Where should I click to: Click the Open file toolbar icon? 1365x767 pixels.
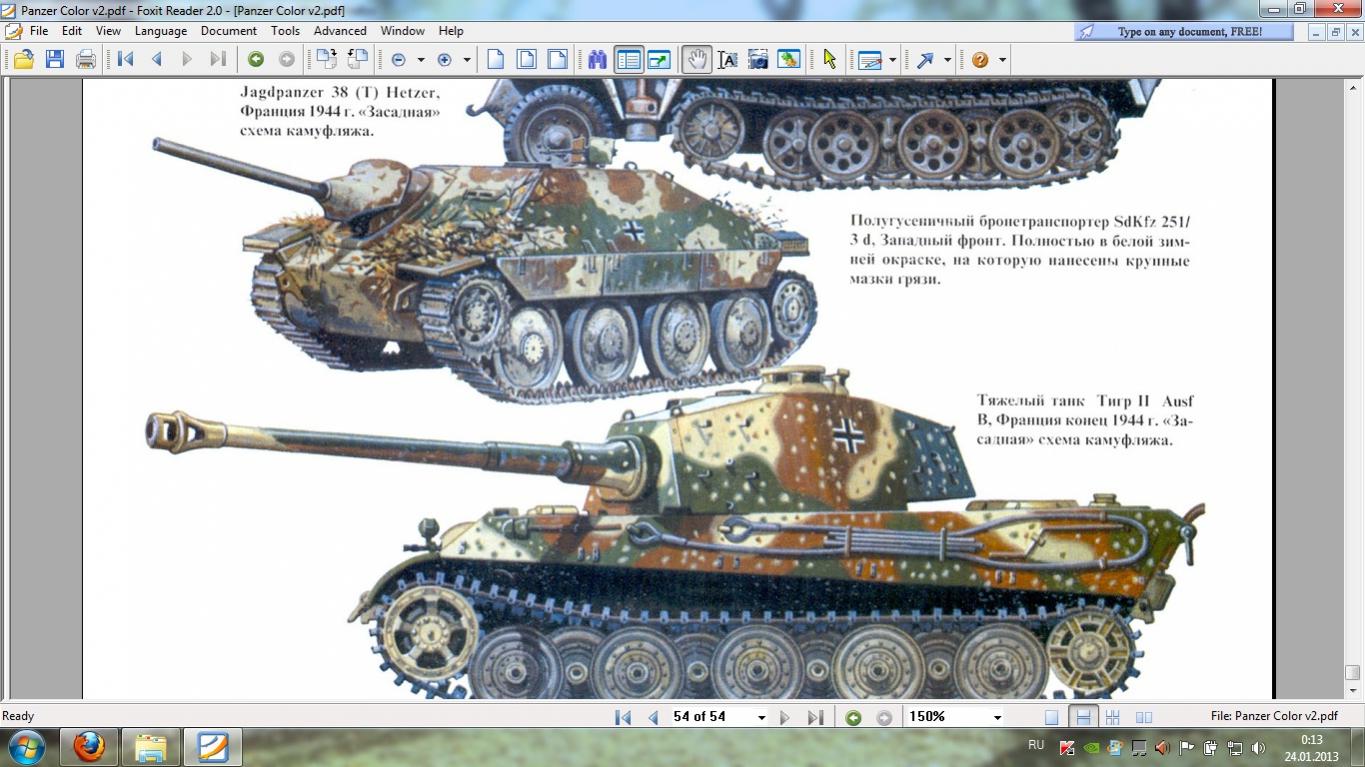click(x=23, y=60)
